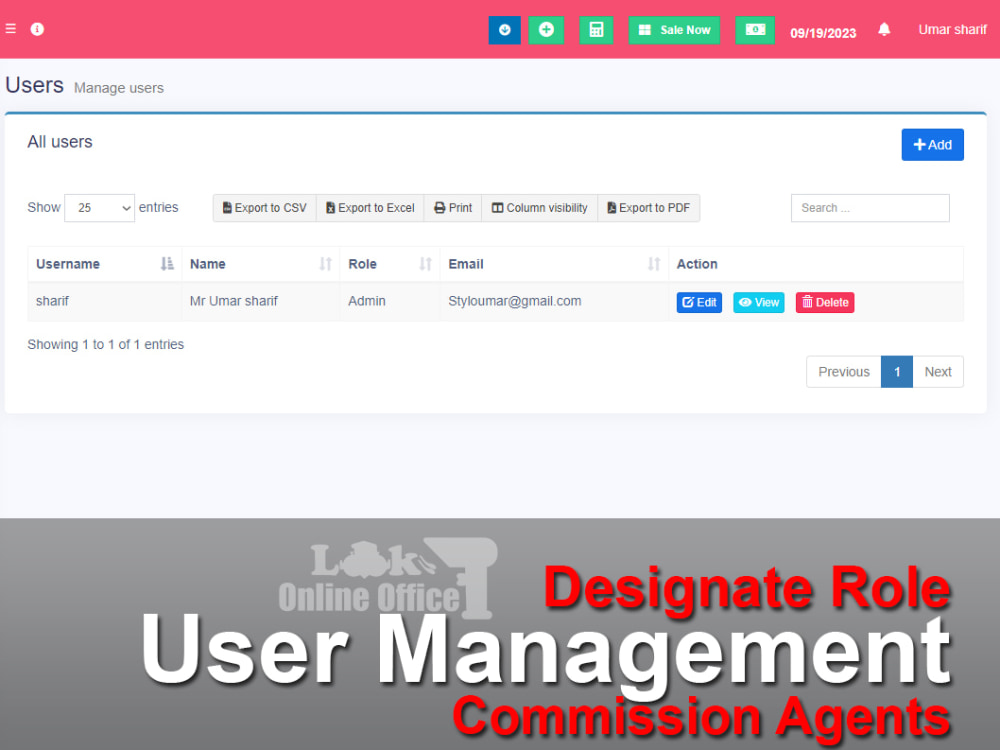Open the hamburger sidebar menu
The image size is (1000, 750).
pyautogui.click(x=11, y=29)
